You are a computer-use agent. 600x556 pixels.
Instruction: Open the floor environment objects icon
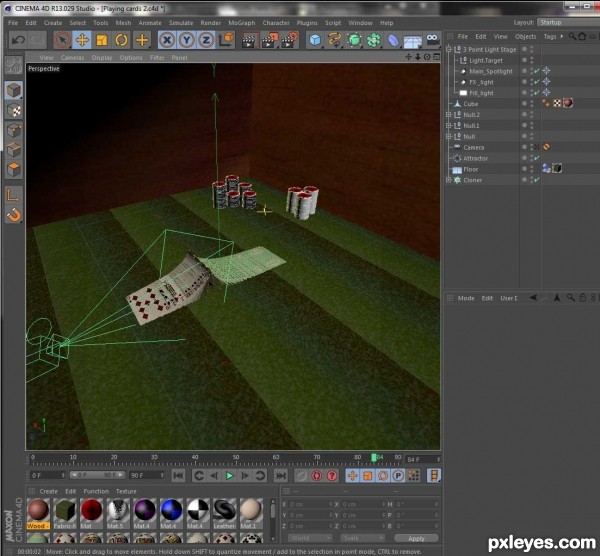[x=413, y=40]
